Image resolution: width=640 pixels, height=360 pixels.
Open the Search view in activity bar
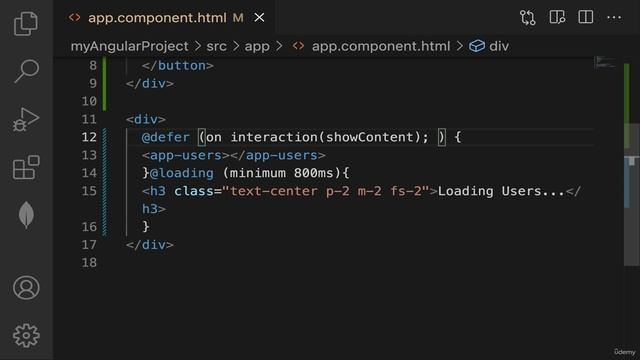click(26, 71)
